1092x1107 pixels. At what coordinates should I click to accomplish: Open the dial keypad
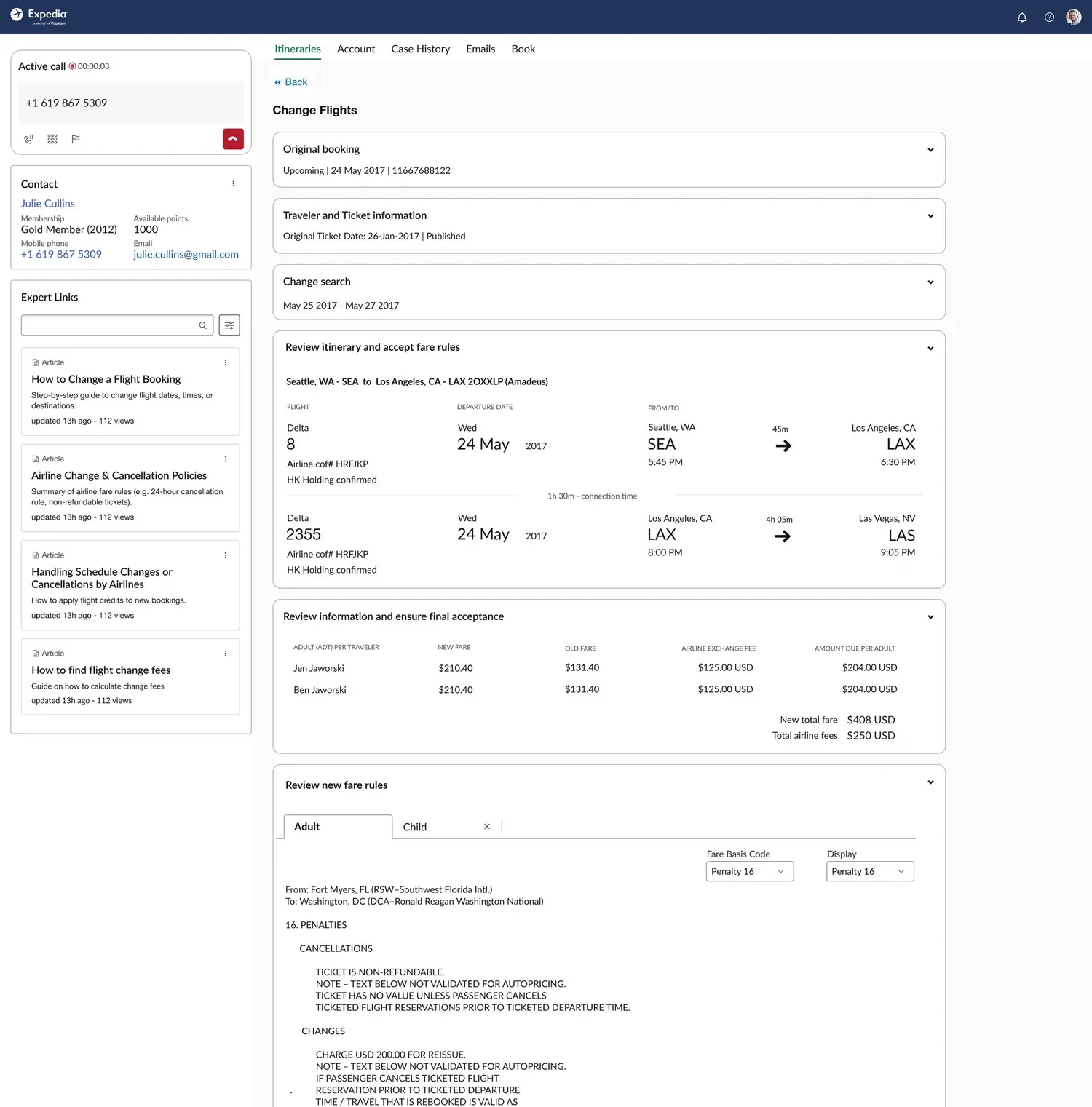pyautogui.click(x=52, y=139)
